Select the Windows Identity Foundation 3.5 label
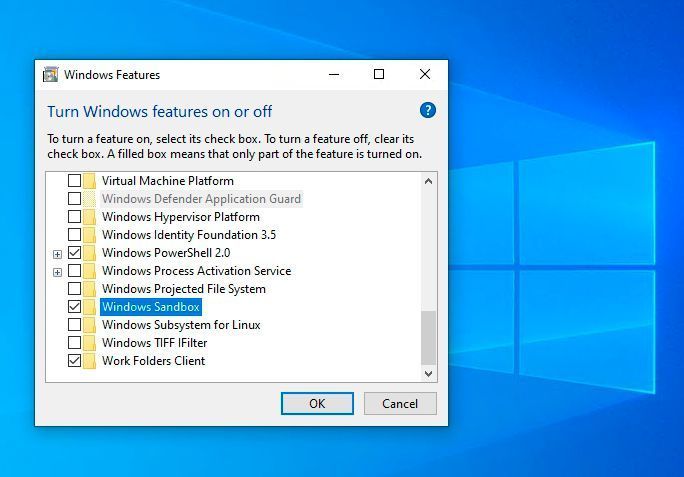This screenshot has height=477, width=684. point(189,235)
